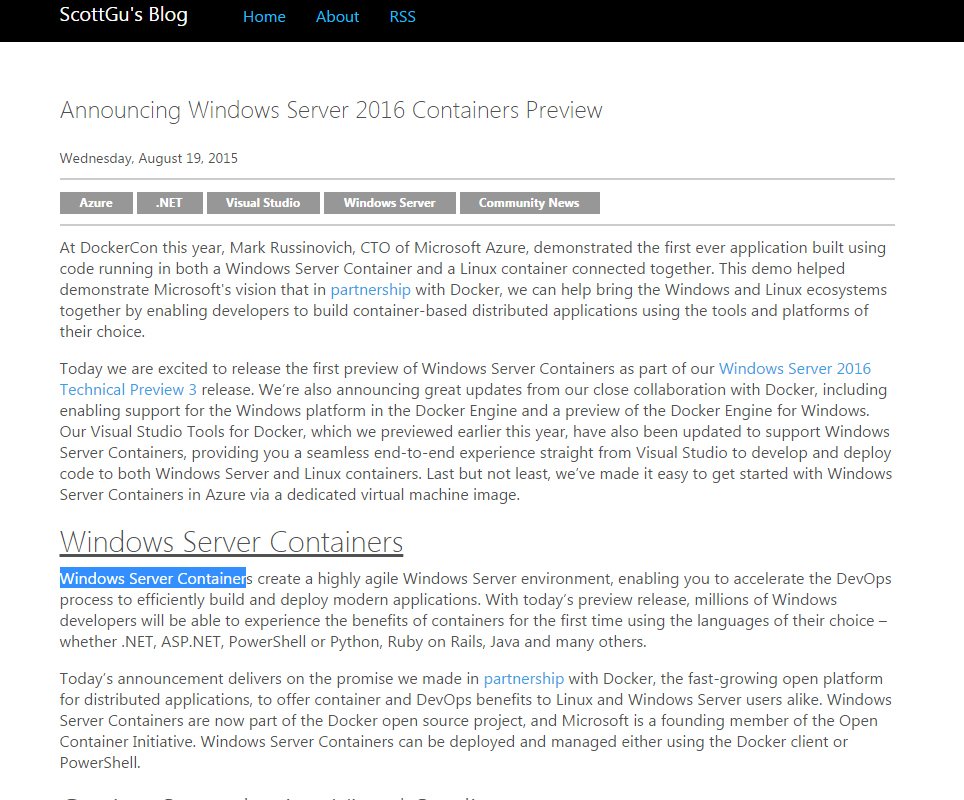
Task: Click the text 'At DockerCon this year'
Action: coord(141,248)
